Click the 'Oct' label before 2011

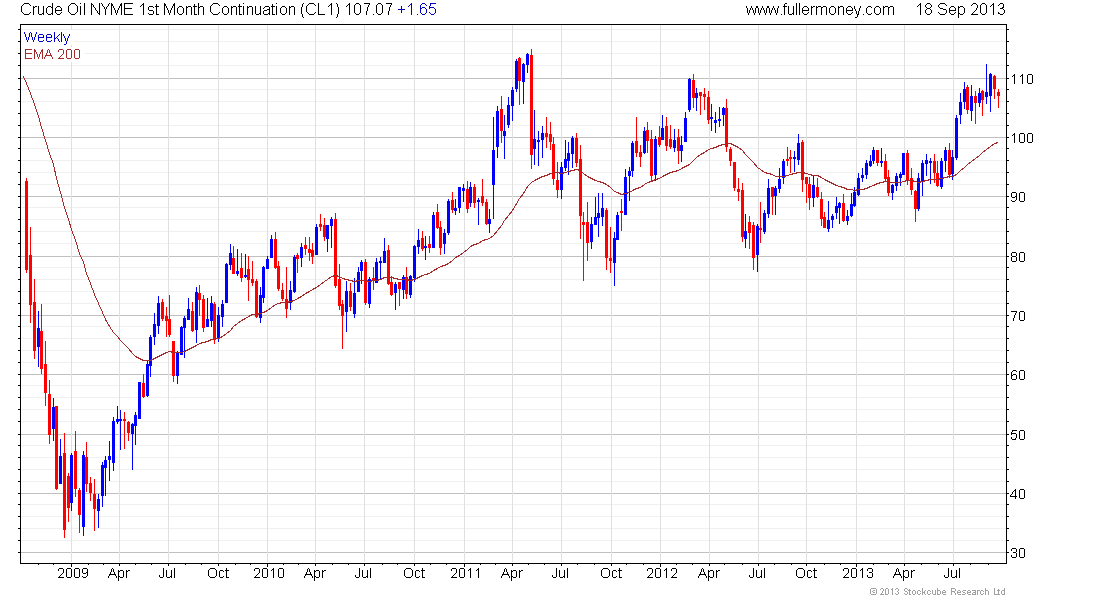tap(414, 573)
